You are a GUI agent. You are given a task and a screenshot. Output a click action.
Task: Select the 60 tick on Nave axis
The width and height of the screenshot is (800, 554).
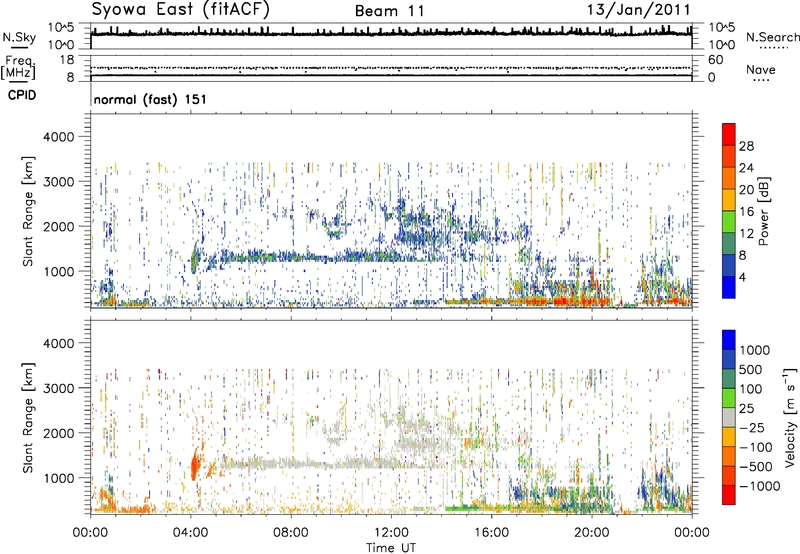coord(716,60)
